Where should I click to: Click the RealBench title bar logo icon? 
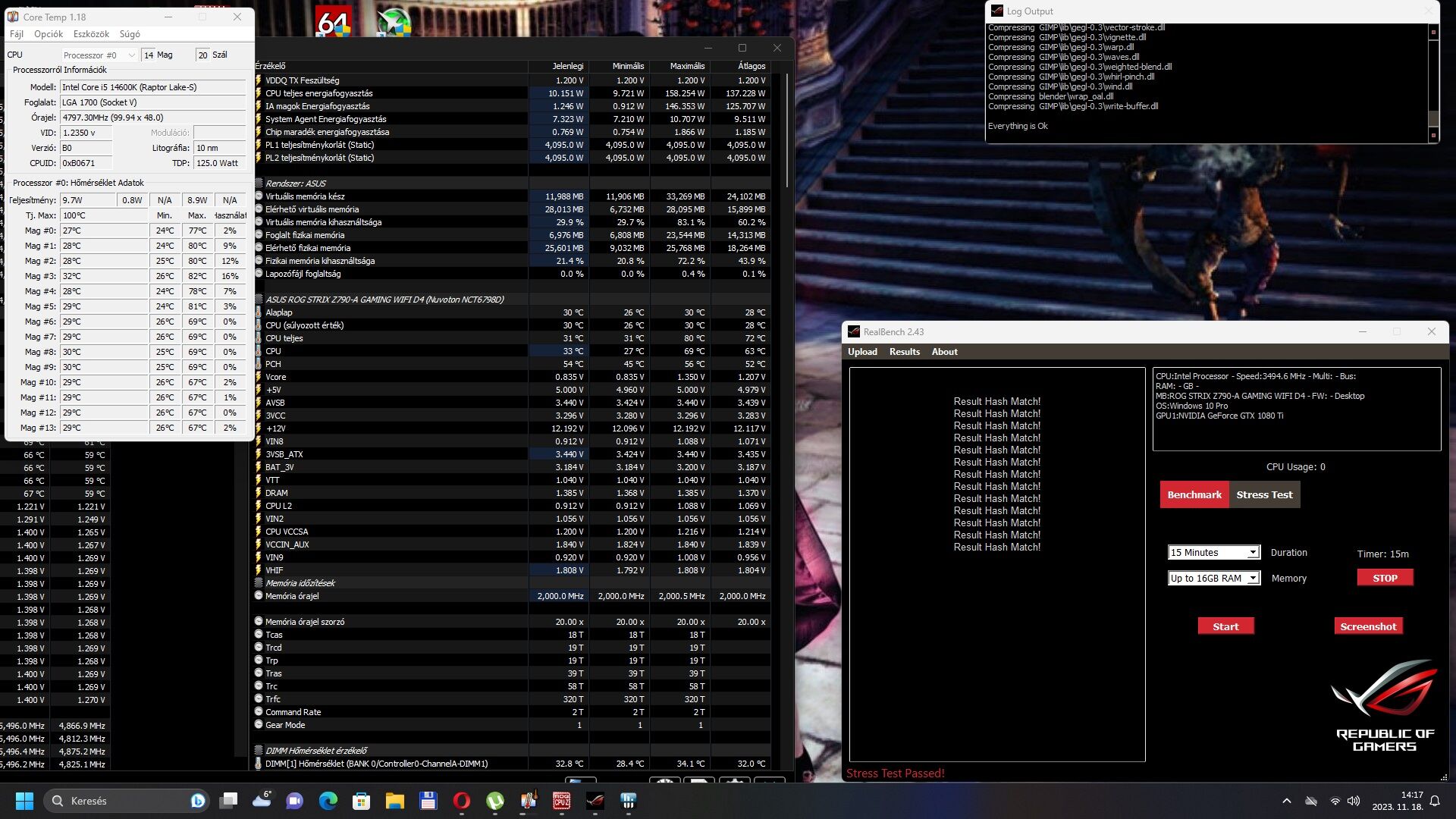(854, 331)
